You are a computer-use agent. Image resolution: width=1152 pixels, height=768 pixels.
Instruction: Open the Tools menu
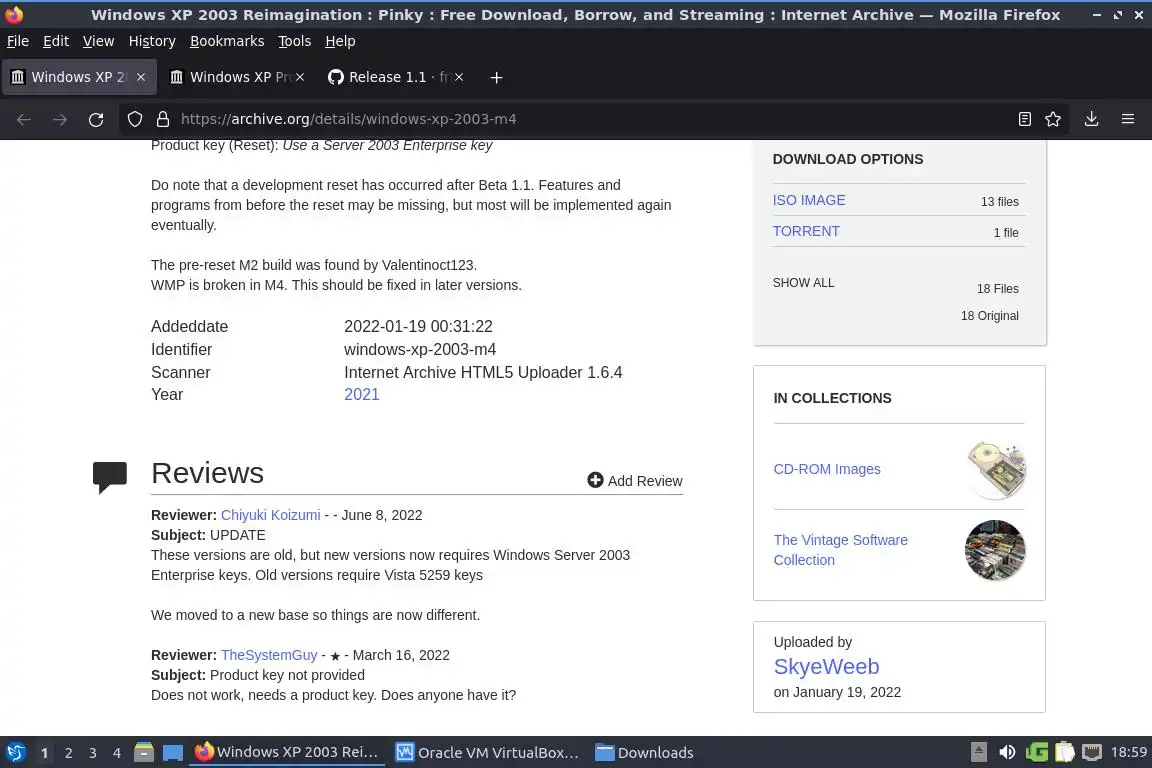pos(295,41)
